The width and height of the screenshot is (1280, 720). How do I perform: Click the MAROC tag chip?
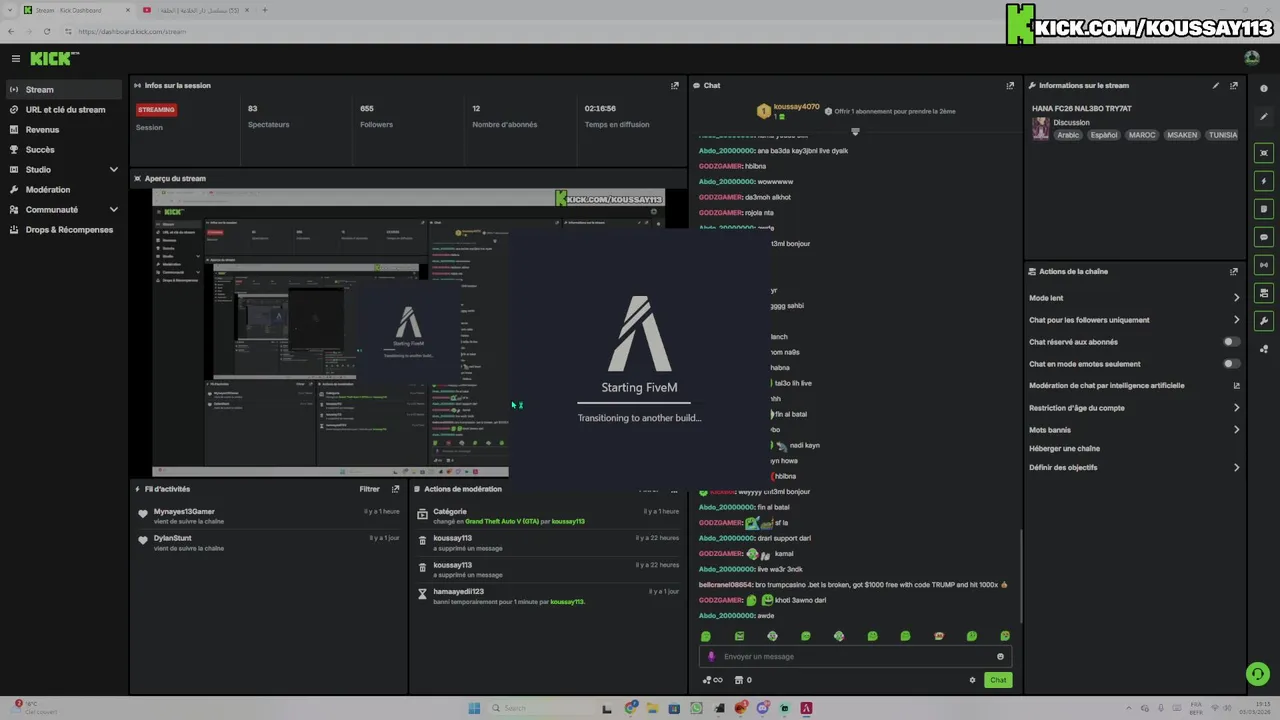[x=1142, y=135]
